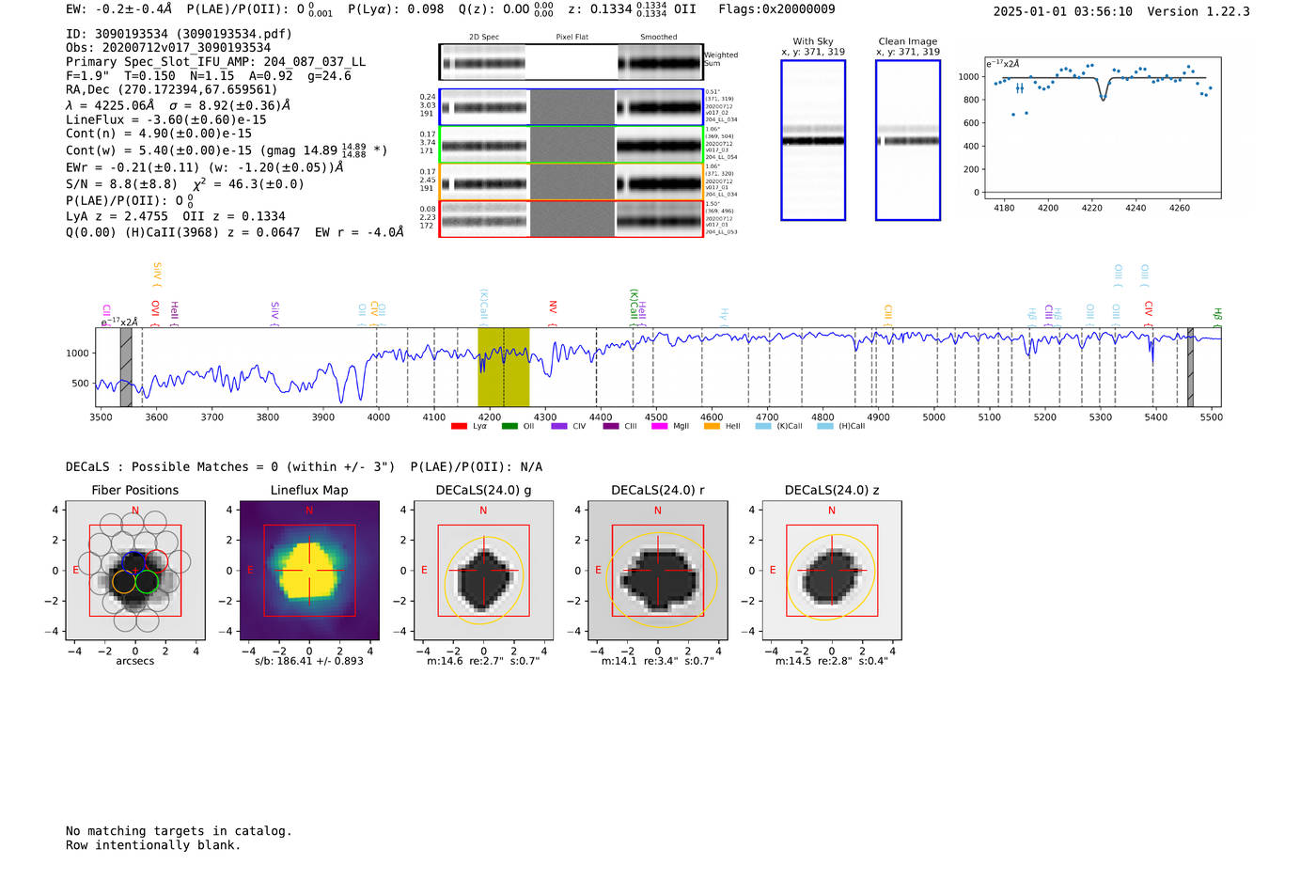The height and width of the screenshot is (896, 1316).
Task: Click the red Lyα legend swatch
Action: coord(459,426)
